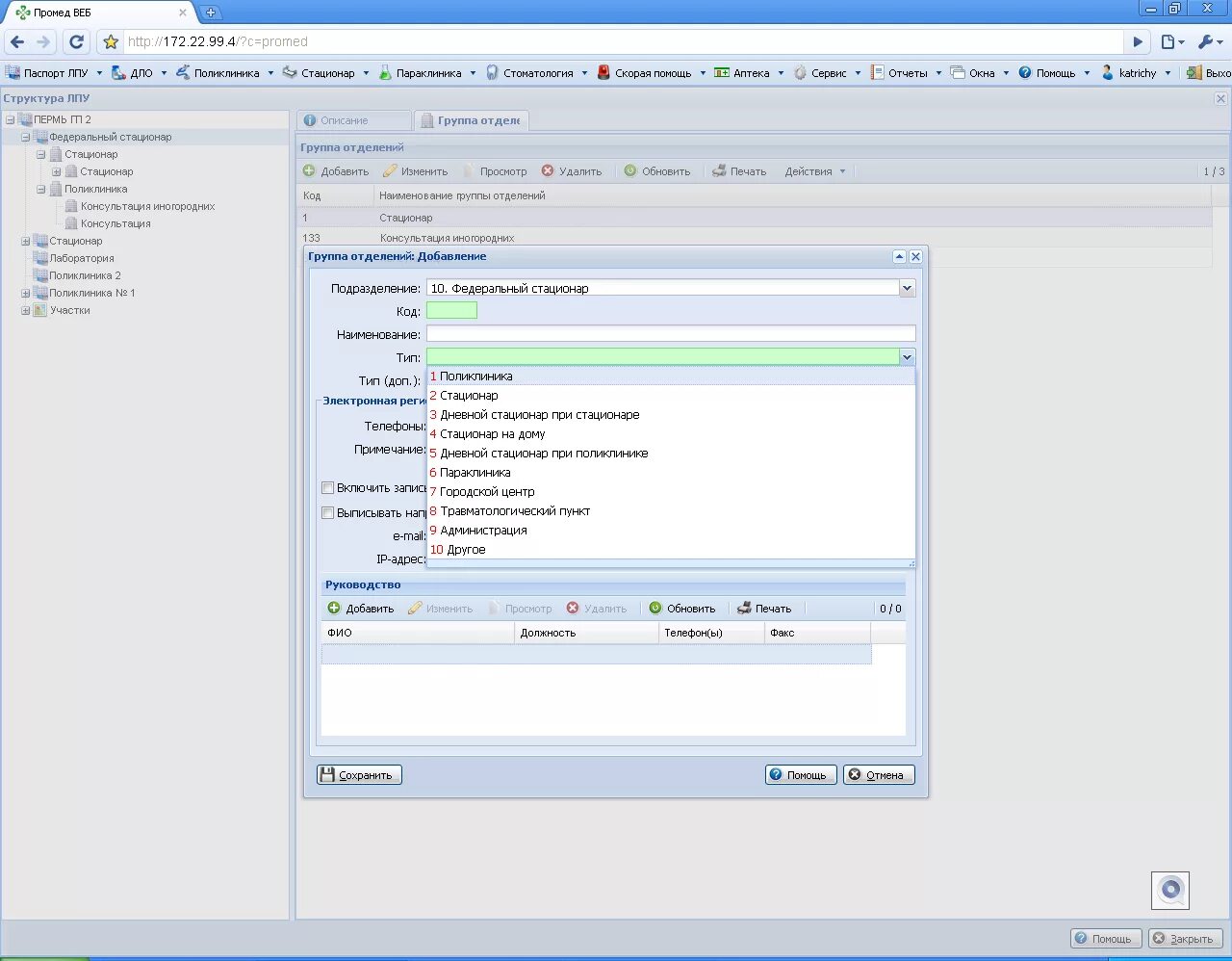The width and height of the screenshot is (1232, 961).
Task: Click Добавить in Руководство section
Action: [361, 609]
